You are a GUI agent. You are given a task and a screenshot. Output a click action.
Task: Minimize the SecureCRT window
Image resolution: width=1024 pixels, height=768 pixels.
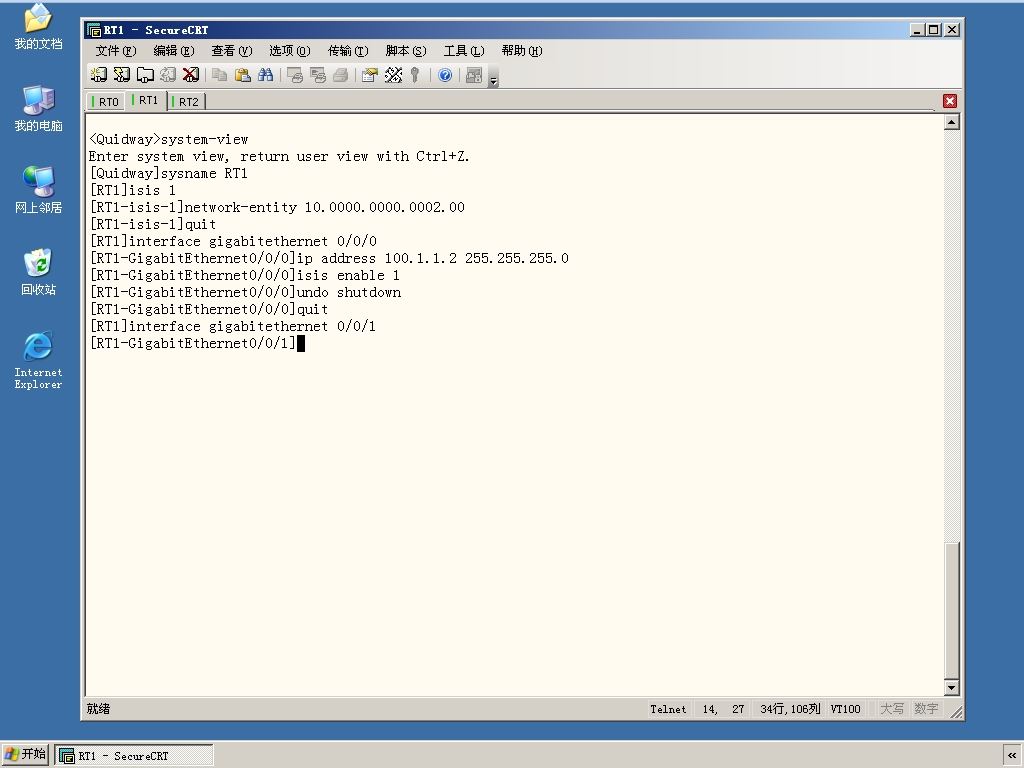918,30
